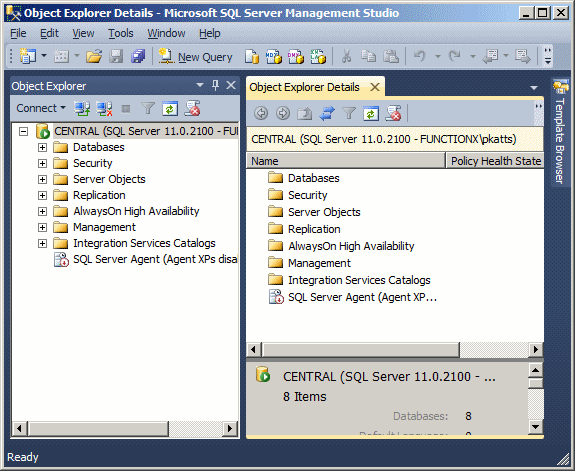Screen dimensions: 575x471
Task: Open the View menu
Action: click(83, 33)
